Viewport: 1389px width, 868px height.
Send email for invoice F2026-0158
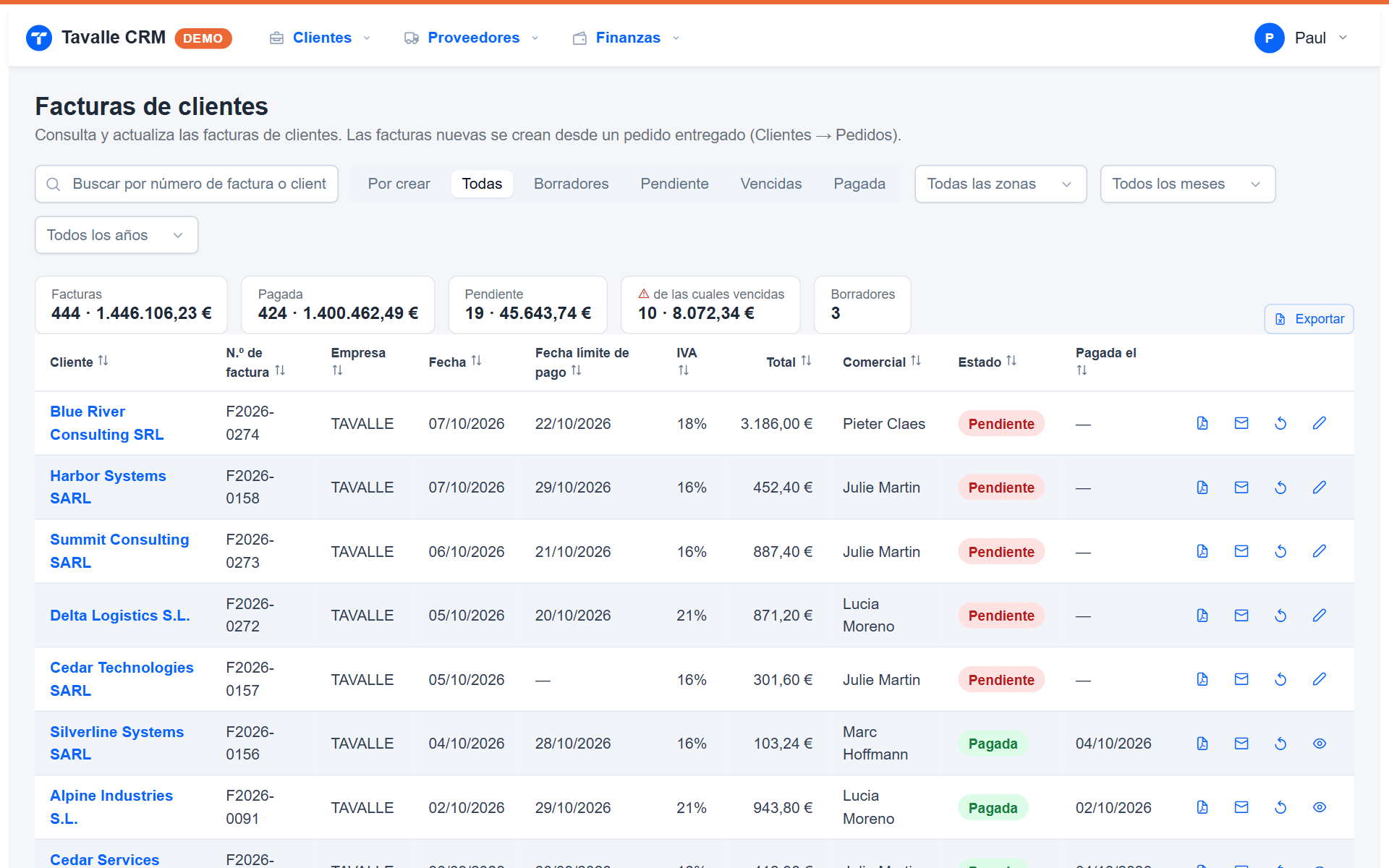tap(1241, 488)
